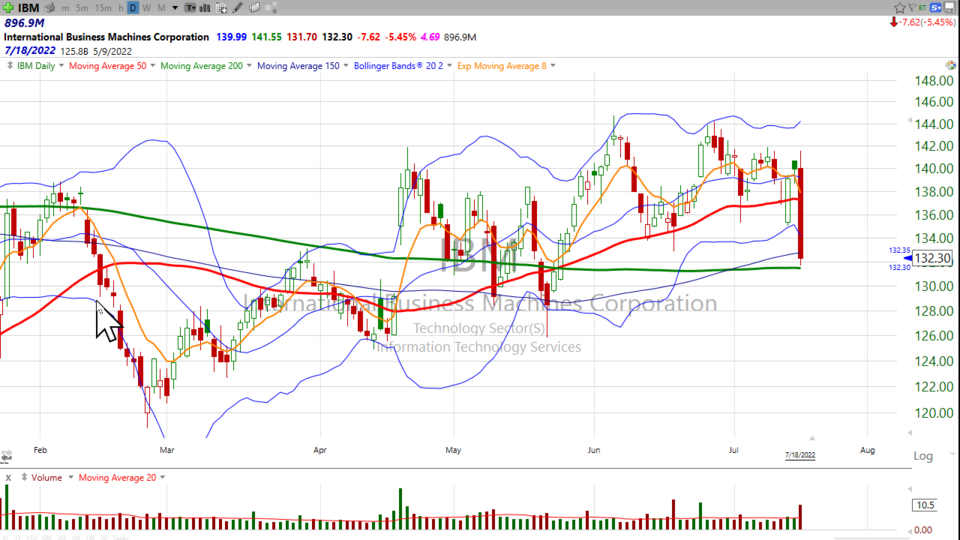Click the 896.9M volume value in header
The width and height of the screenshot is (960, 540).
coord(24,23)
